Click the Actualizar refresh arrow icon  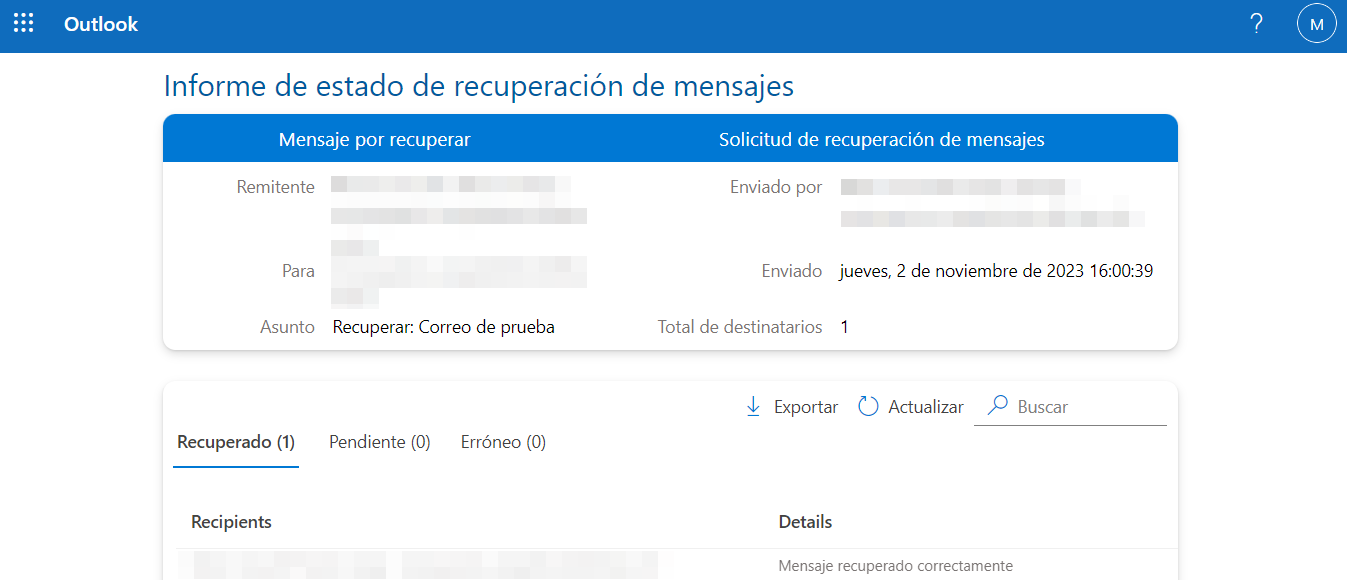pyautogui.click(x=868, y=407)
